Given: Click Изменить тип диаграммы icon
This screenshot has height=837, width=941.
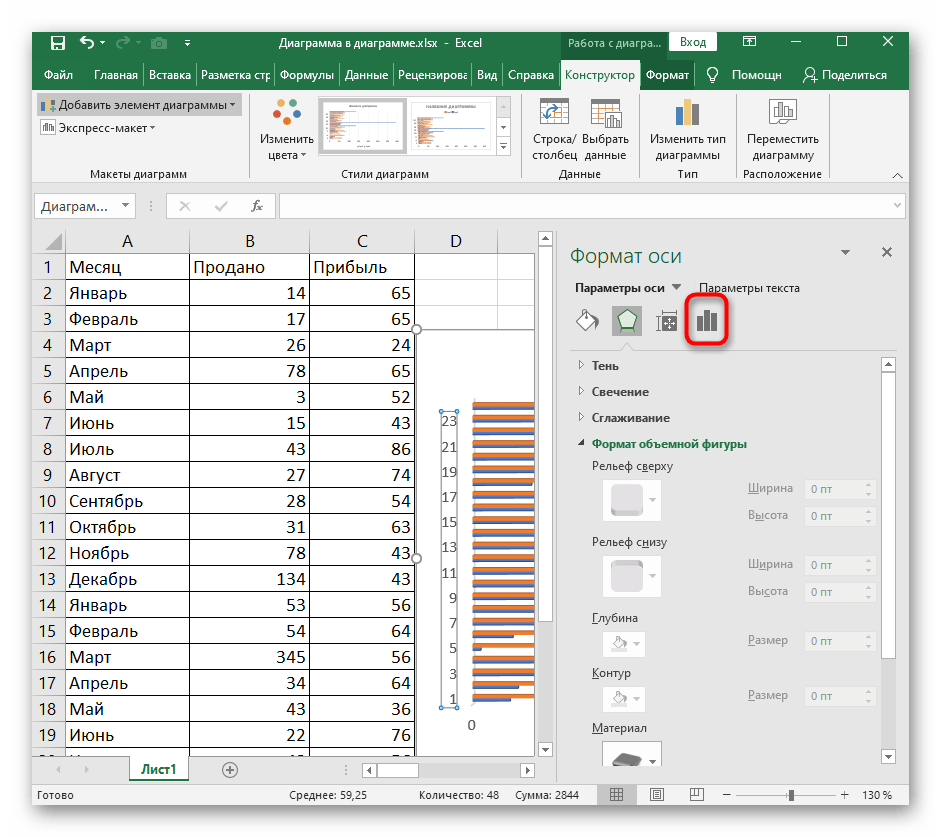Looking at the screenshot, I should coord(687,112).
